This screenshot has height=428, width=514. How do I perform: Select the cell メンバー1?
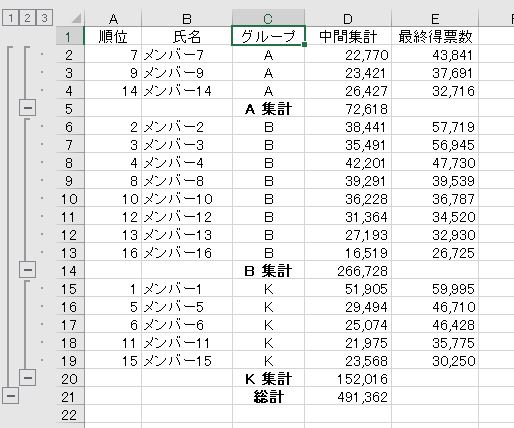click(x=187, y=288)
